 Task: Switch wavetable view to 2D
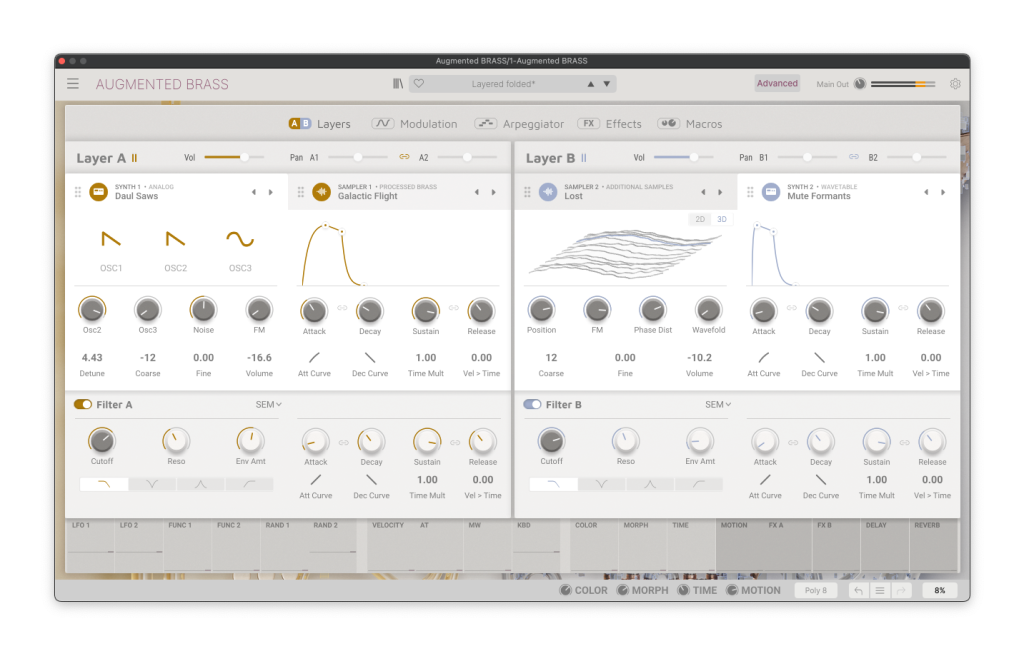click(701, 219)
